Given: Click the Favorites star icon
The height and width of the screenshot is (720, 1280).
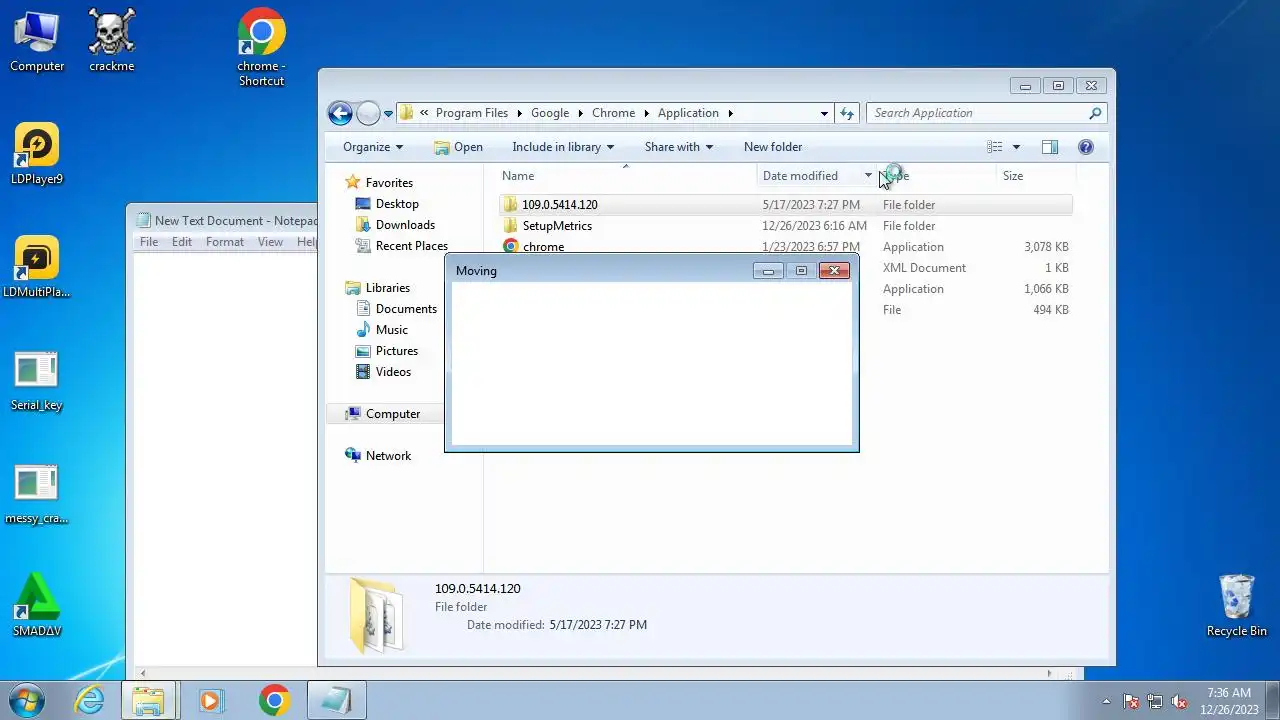Looking at the screenshot, I should 352,183.
